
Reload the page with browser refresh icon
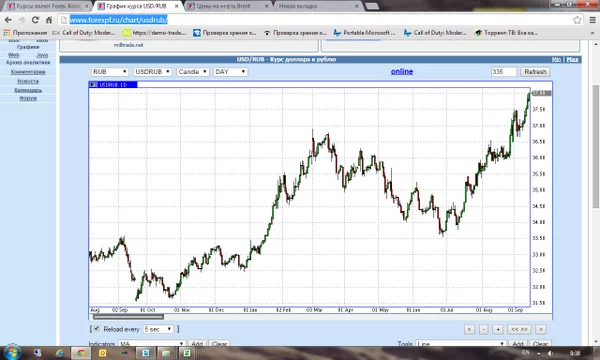click(35, 20)
